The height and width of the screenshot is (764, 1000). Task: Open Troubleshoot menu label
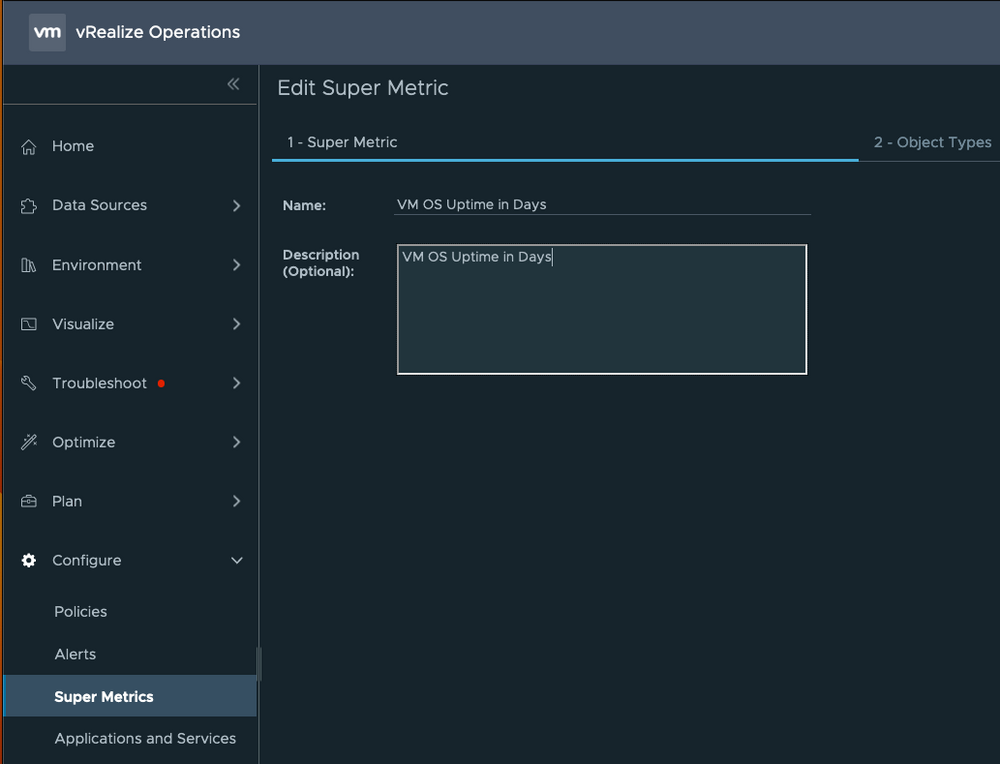pos(99,383)
